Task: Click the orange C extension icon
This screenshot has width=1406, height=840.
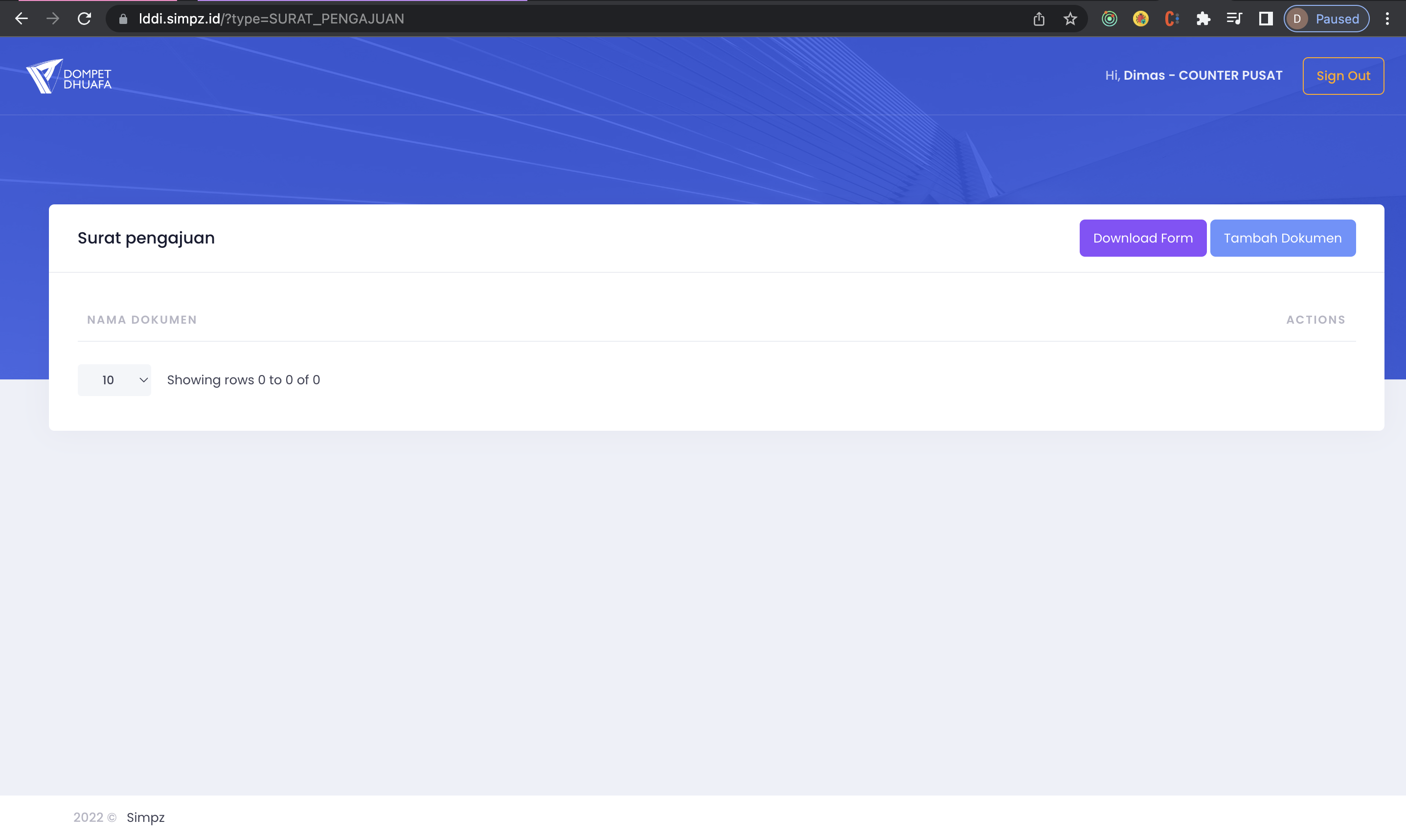Action: tap(1172, 19)
